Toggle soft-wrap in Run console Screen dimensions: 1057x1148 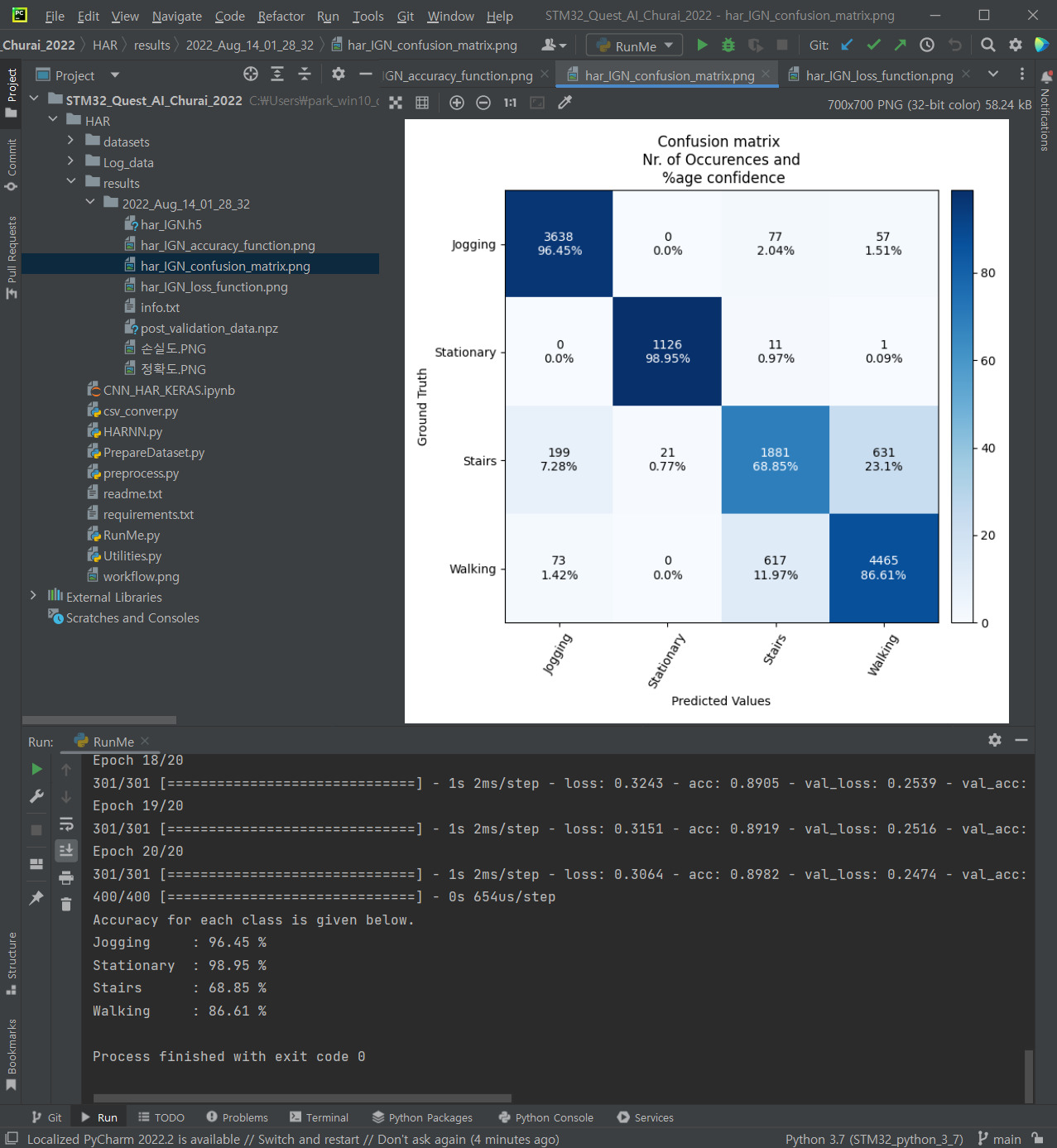[66, 824]
